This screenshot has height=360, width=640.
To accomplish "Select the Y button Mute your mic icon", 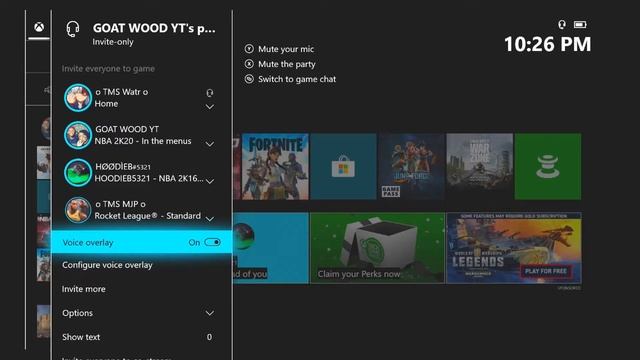I will pos(249,49).
